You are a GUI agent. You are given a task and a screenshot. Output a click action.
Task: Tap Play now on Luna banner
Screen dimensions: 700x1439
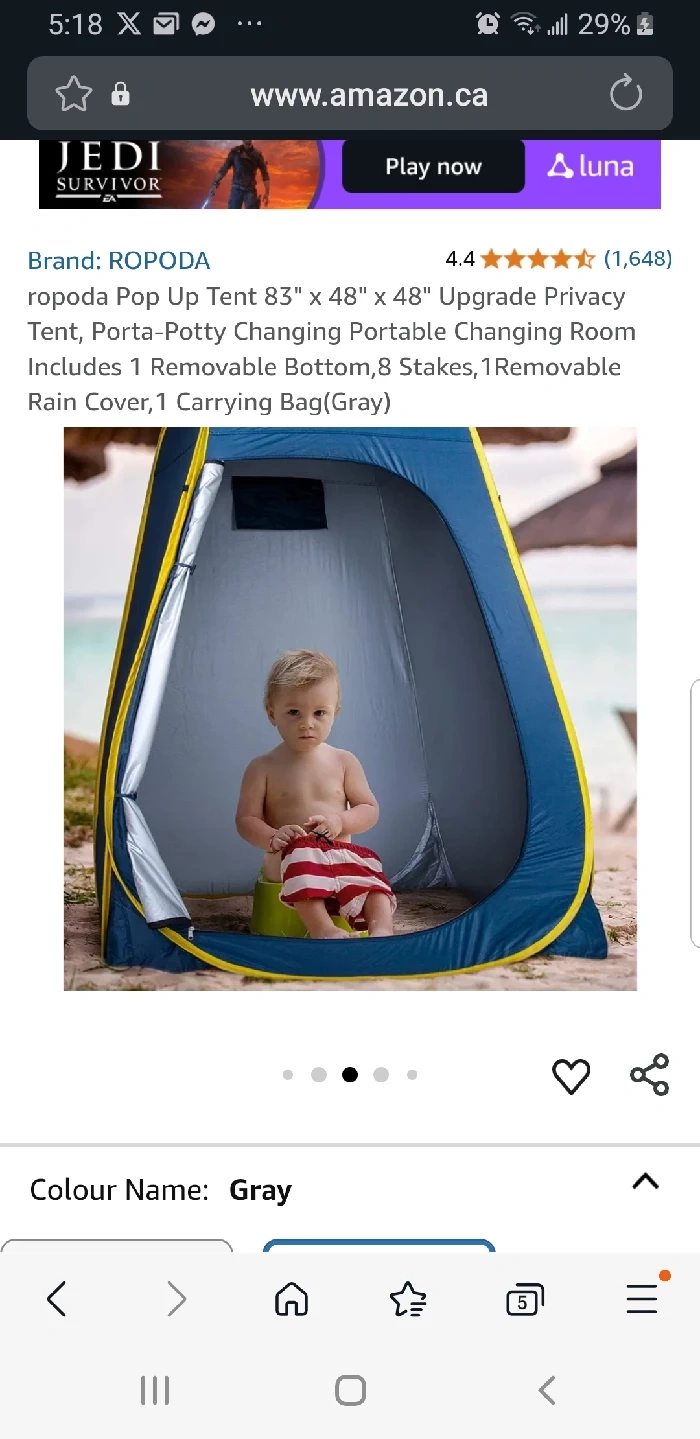[433, 167]
